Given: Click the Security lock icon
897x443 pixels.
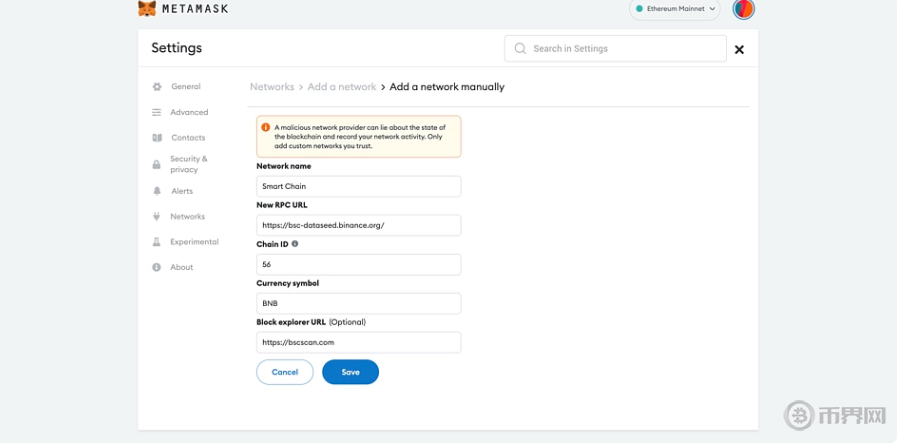Looking at the screenshot, I should [157, 164].
